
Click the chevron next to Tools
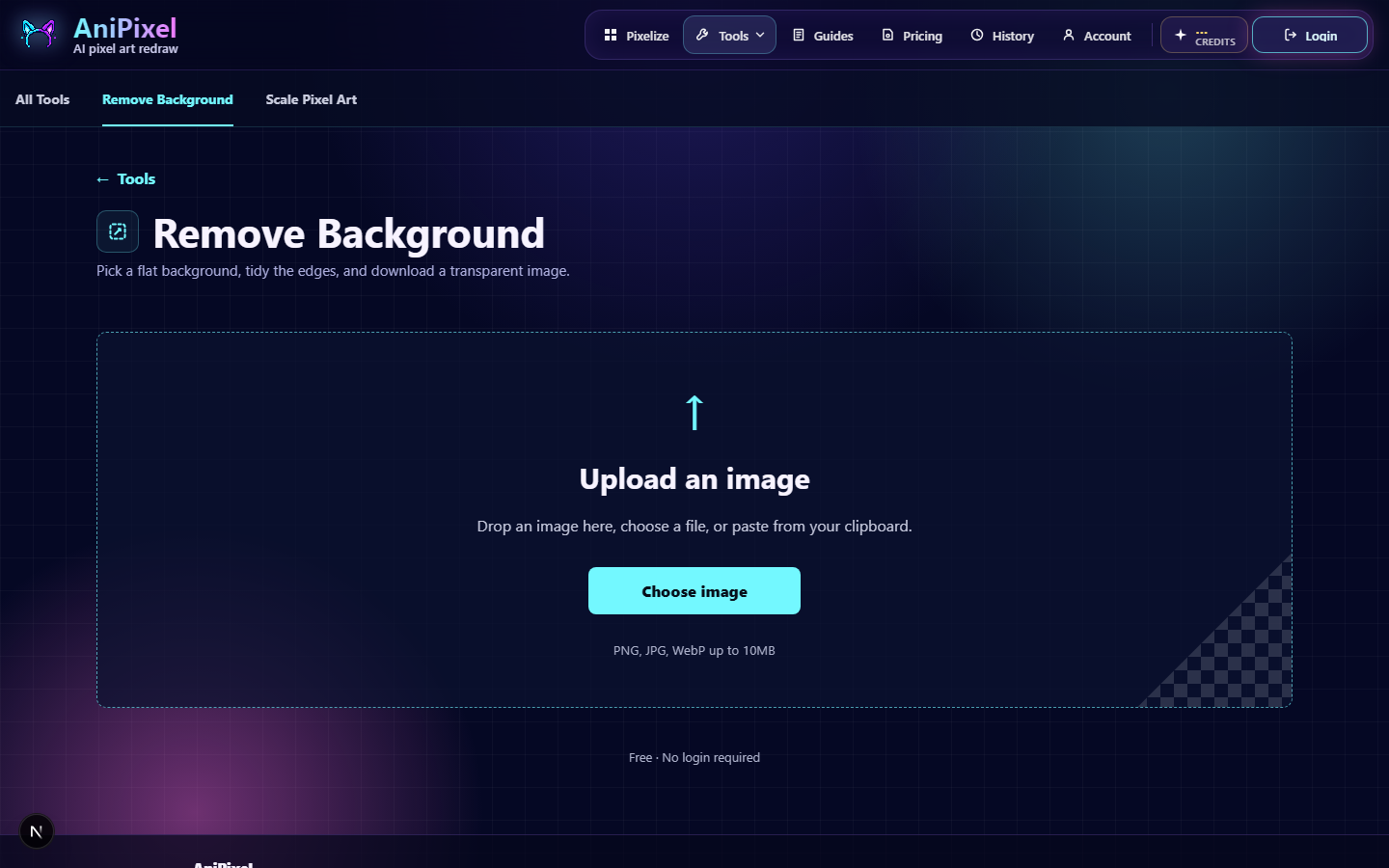point(760,35)
